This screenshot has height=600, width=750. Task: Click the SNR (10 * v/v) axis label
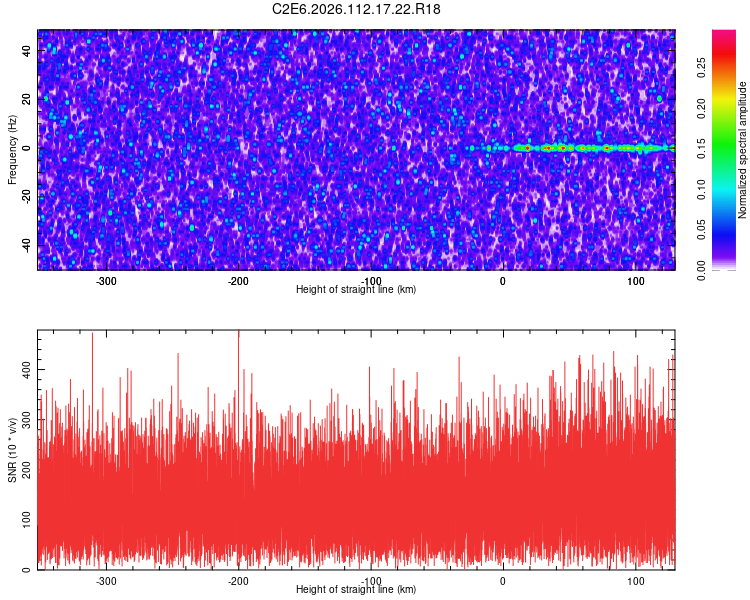pos(12,450)
